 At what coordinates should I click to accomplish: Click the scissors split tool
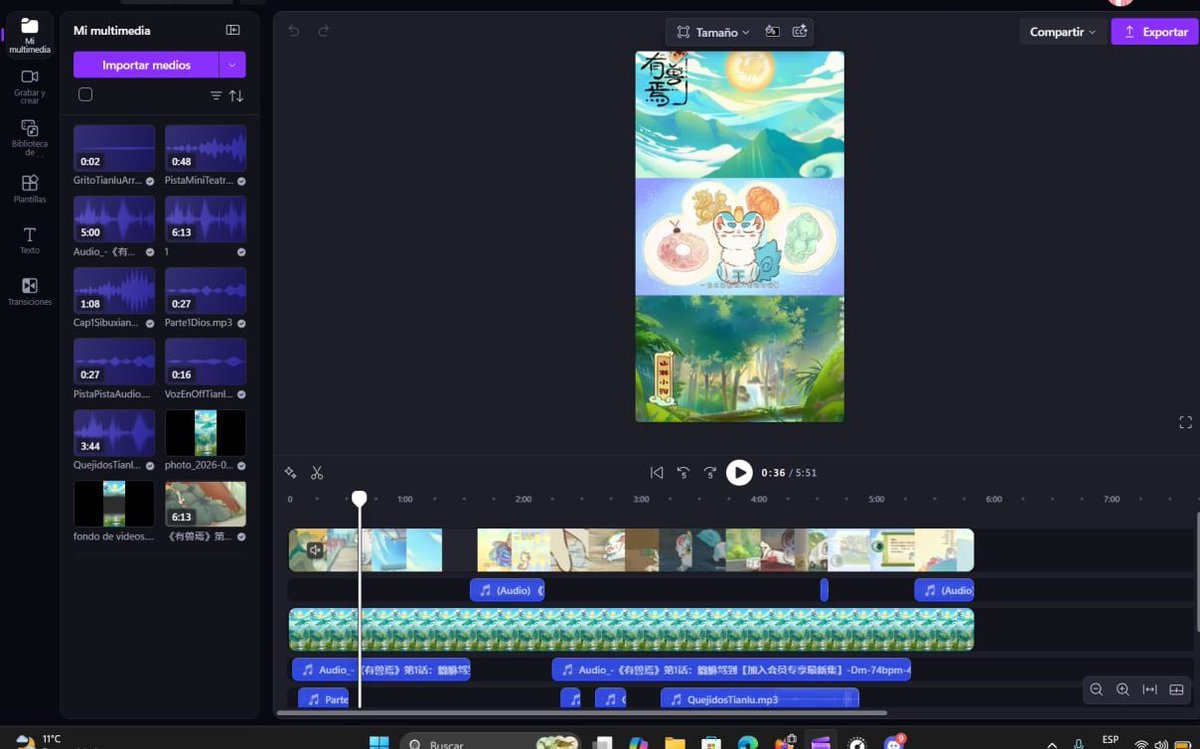click(317, 472)
